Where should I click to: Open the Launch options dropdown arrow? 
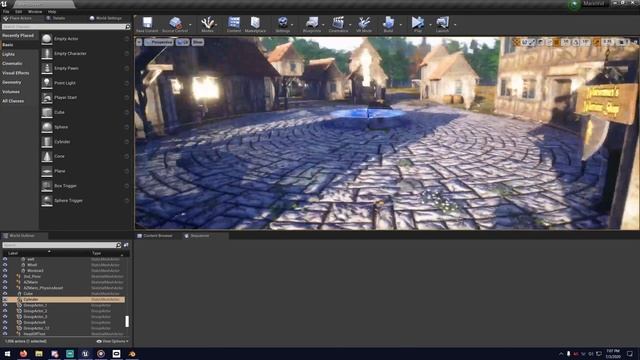pos(455,24)
